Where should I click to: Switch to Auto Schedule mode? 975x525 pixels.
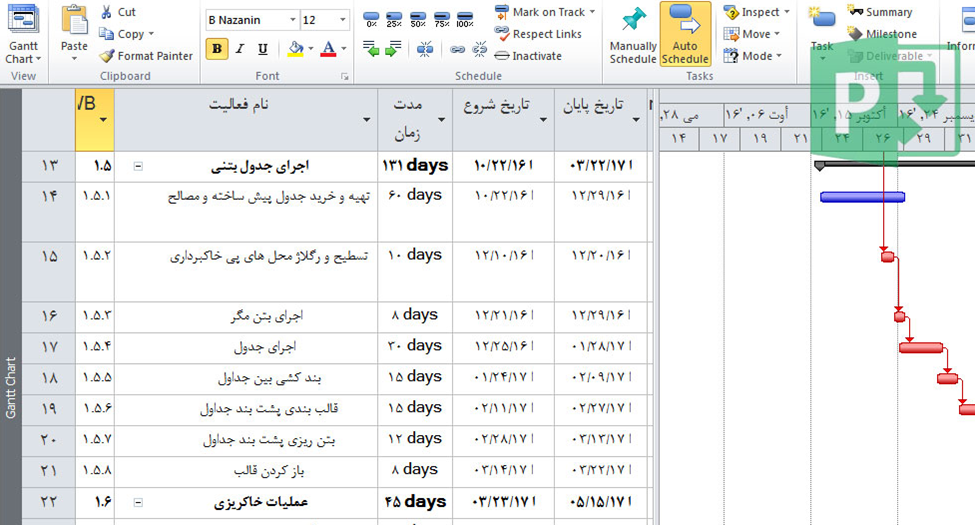click(x=685, y=34)
